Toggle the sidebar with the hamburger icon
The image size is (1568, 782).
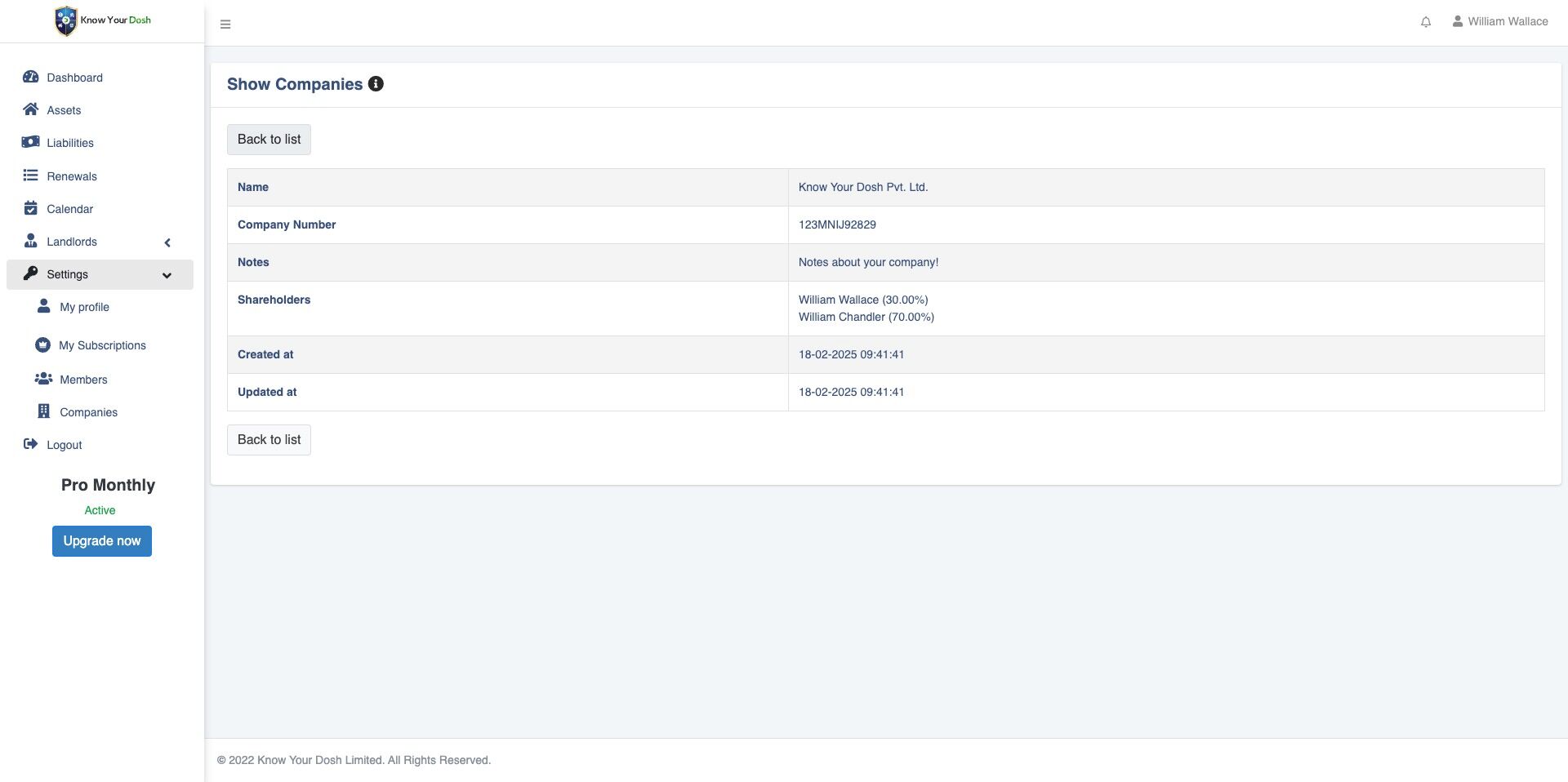[225, 24]
